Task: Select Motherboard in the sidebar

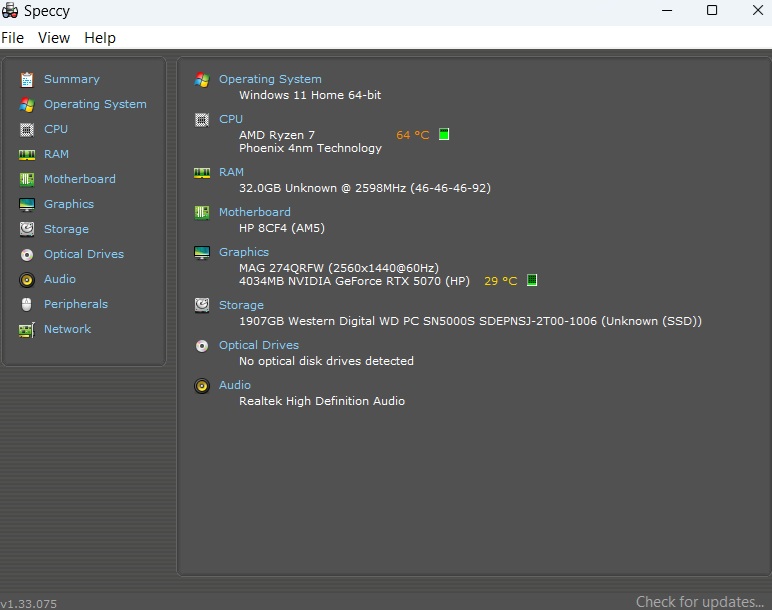Action: [x=80, y=179]
